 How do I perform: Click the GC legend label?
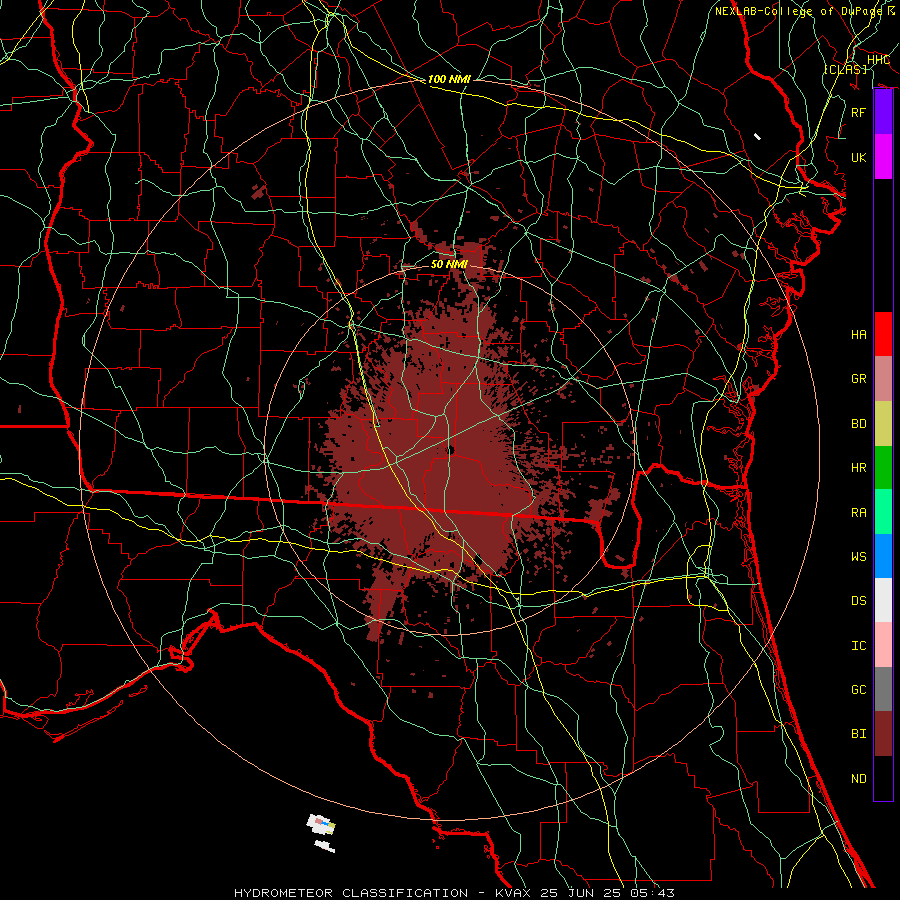click(x=858, y=689)
